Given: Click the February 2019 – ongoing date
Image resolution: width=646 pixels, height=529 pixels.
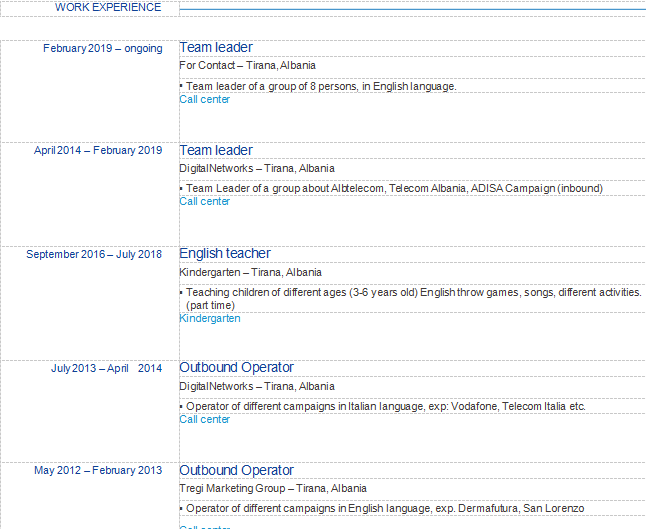Looking at the screenshot, I should point(103,48).
